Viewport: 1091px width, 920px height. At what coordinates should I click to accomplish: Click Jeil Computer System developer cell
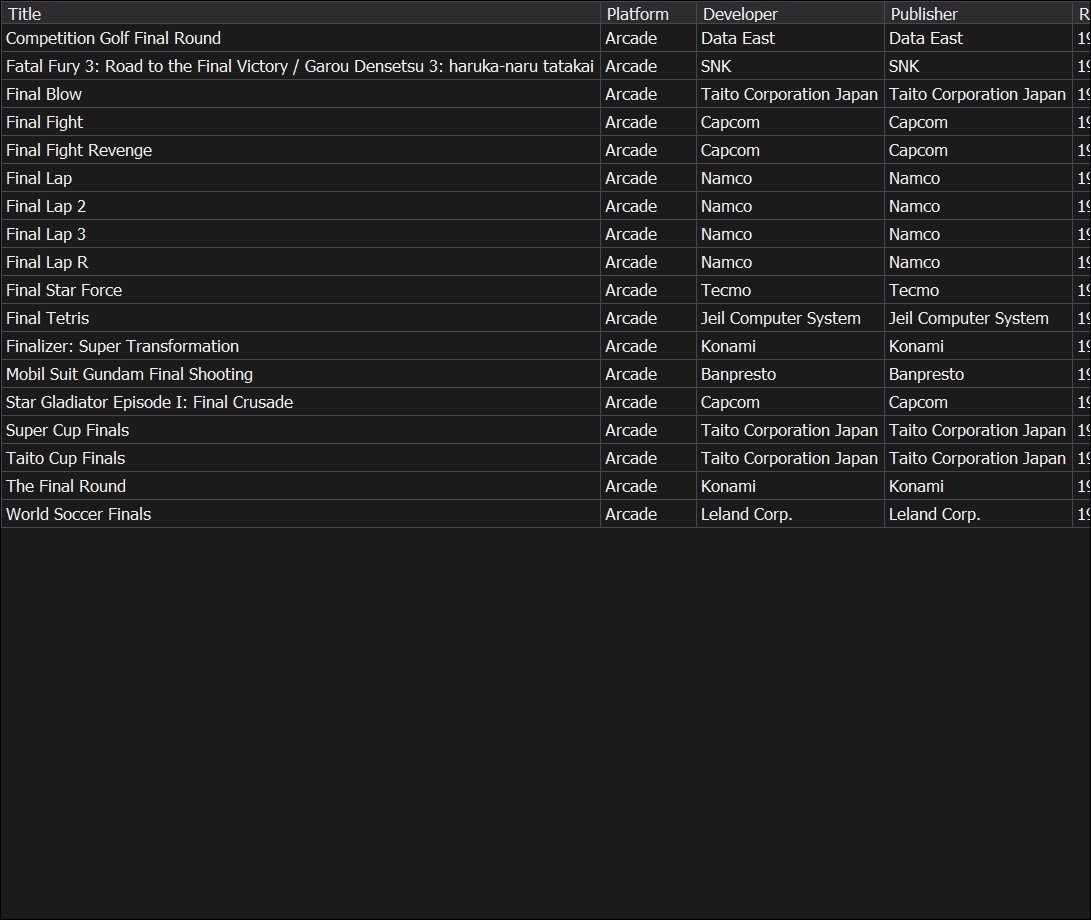point(790,318)
